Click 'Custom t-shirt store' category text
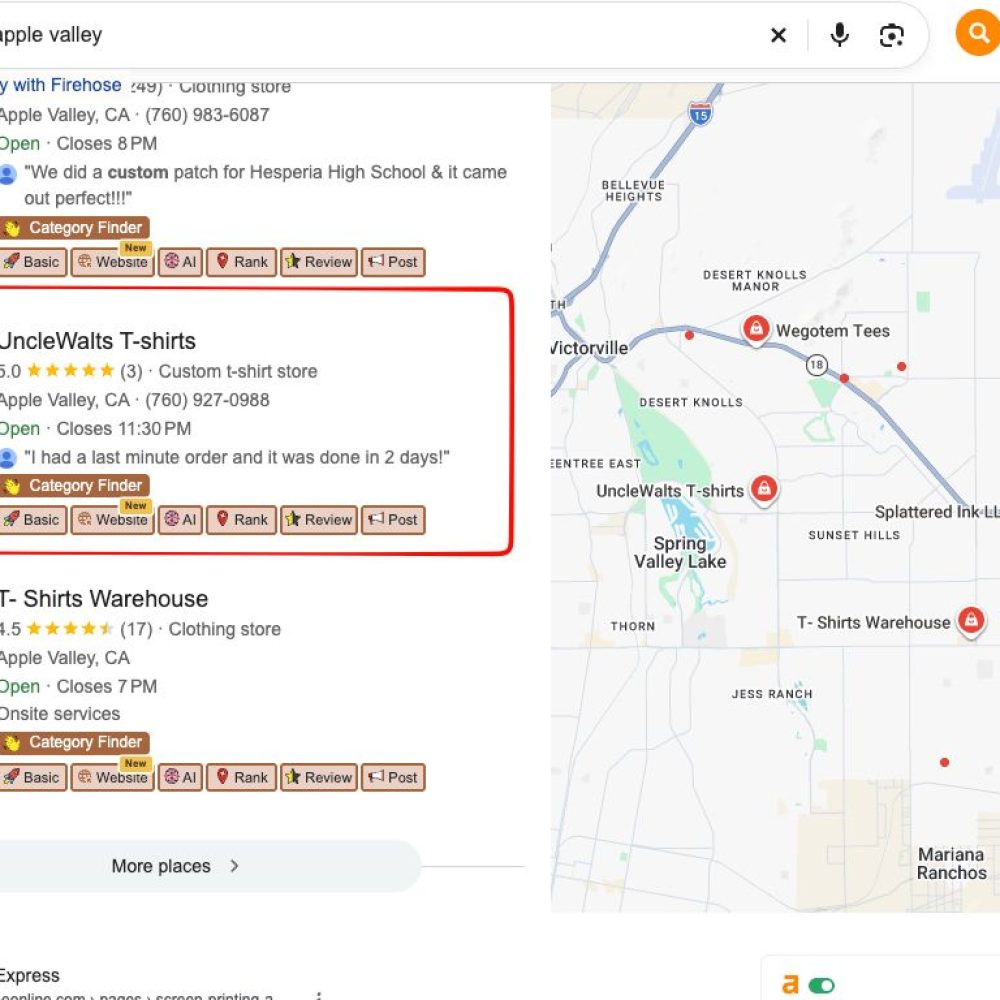The width and height of the screenshot is (1000, 1000). click(238, 371)
